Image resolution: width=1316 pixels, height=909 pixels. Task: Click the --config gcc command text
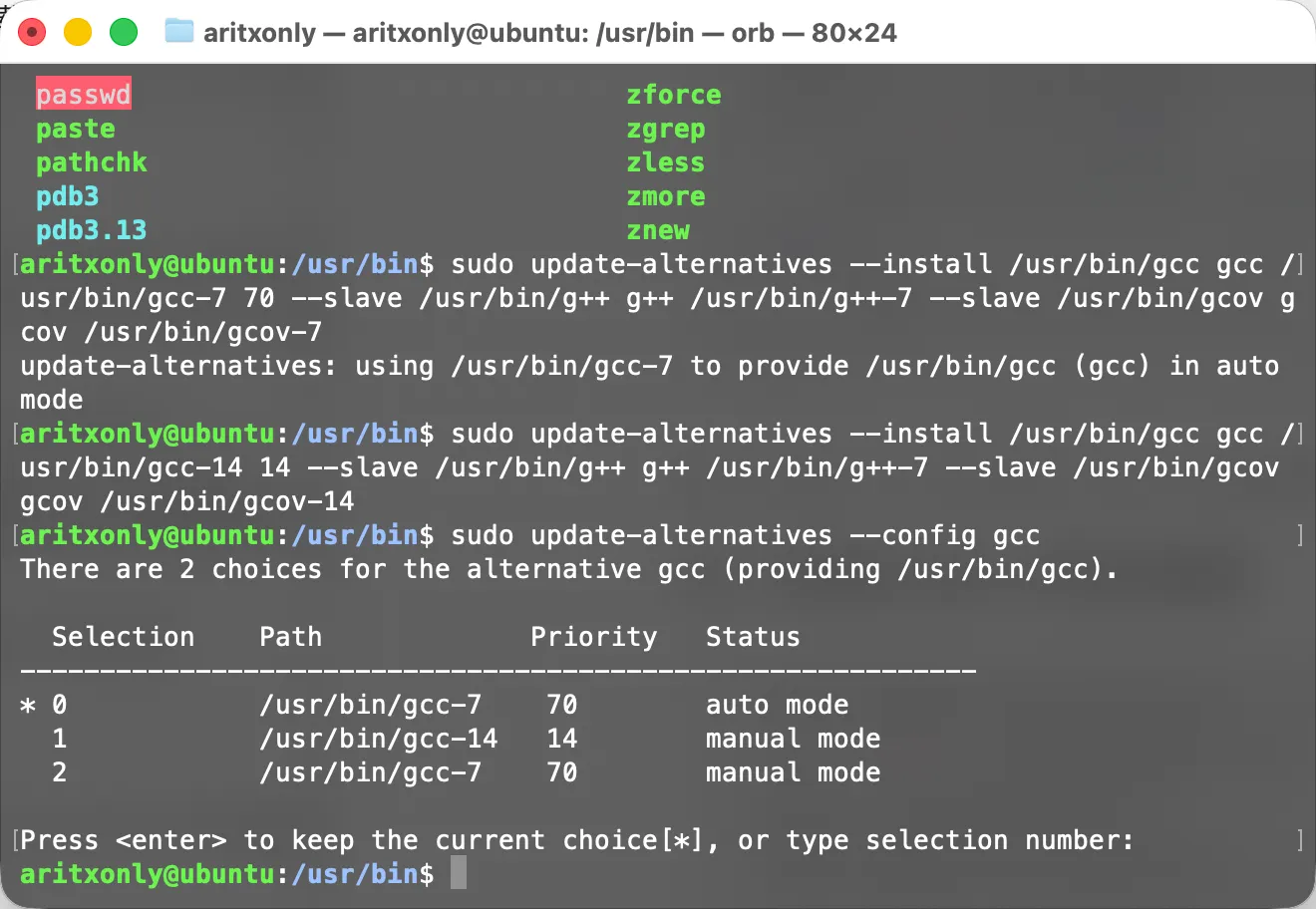coord(944,535)
